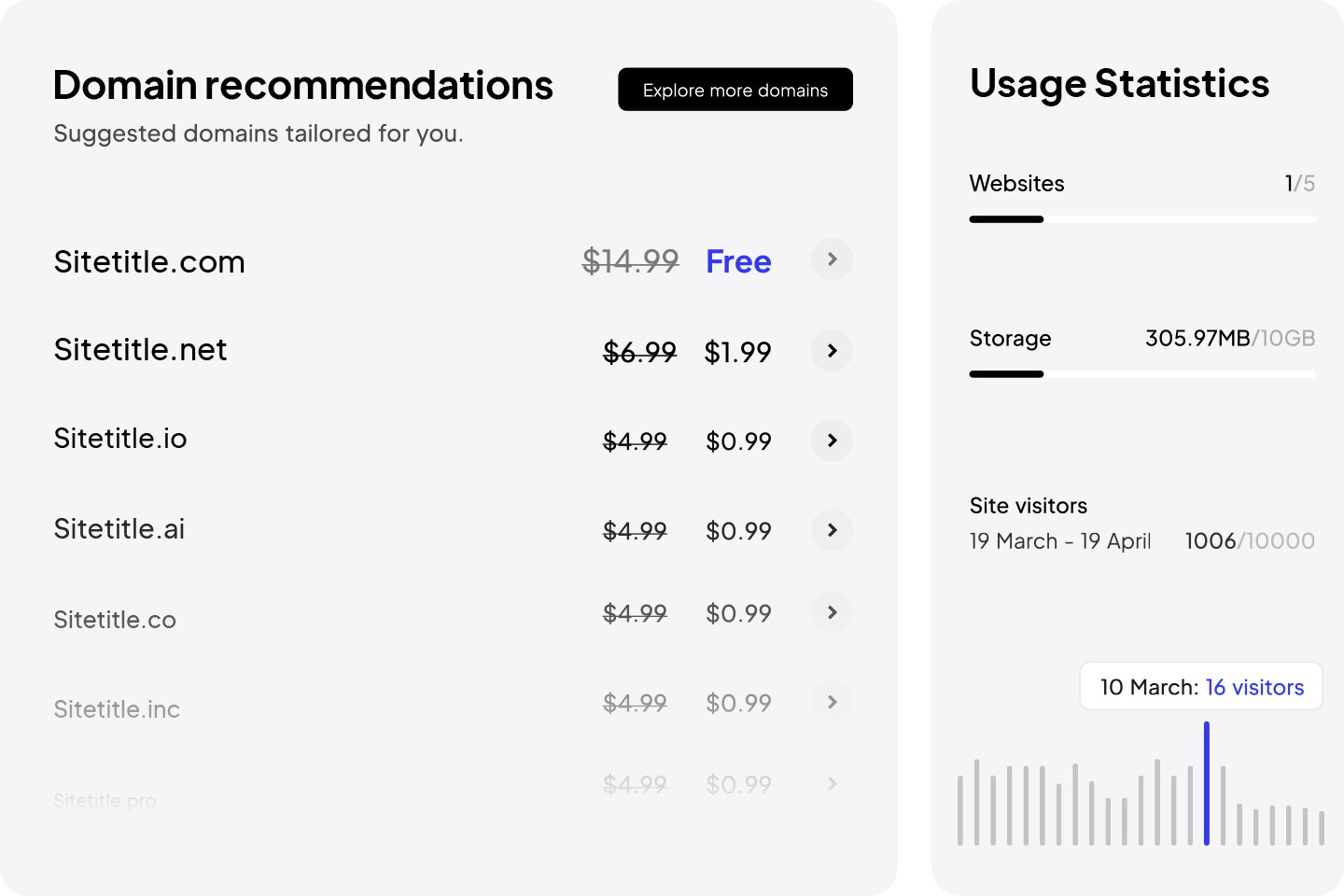Click the Site visitors date range text
This screenshot has height=896, width=1344.
coord(1059,541)
